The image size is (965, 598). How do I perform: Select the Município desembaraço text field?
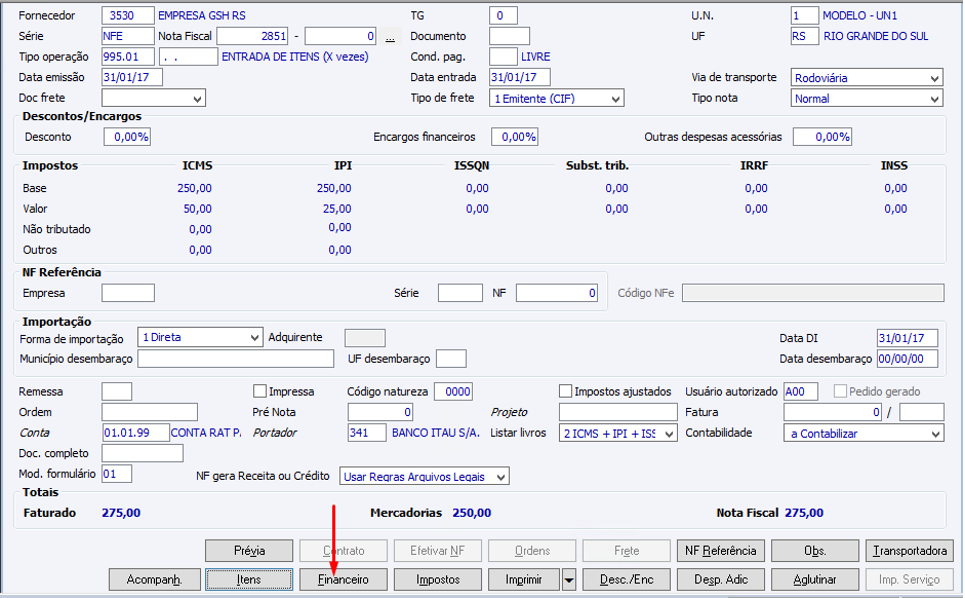[236, 359]
